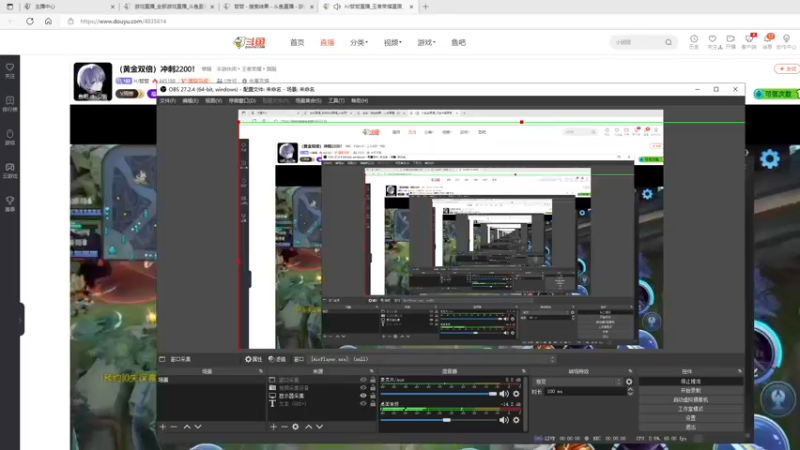Open 属性 properties on the source toolbar
This screenshot has width=800, height=450.
[x=254, y=359]
